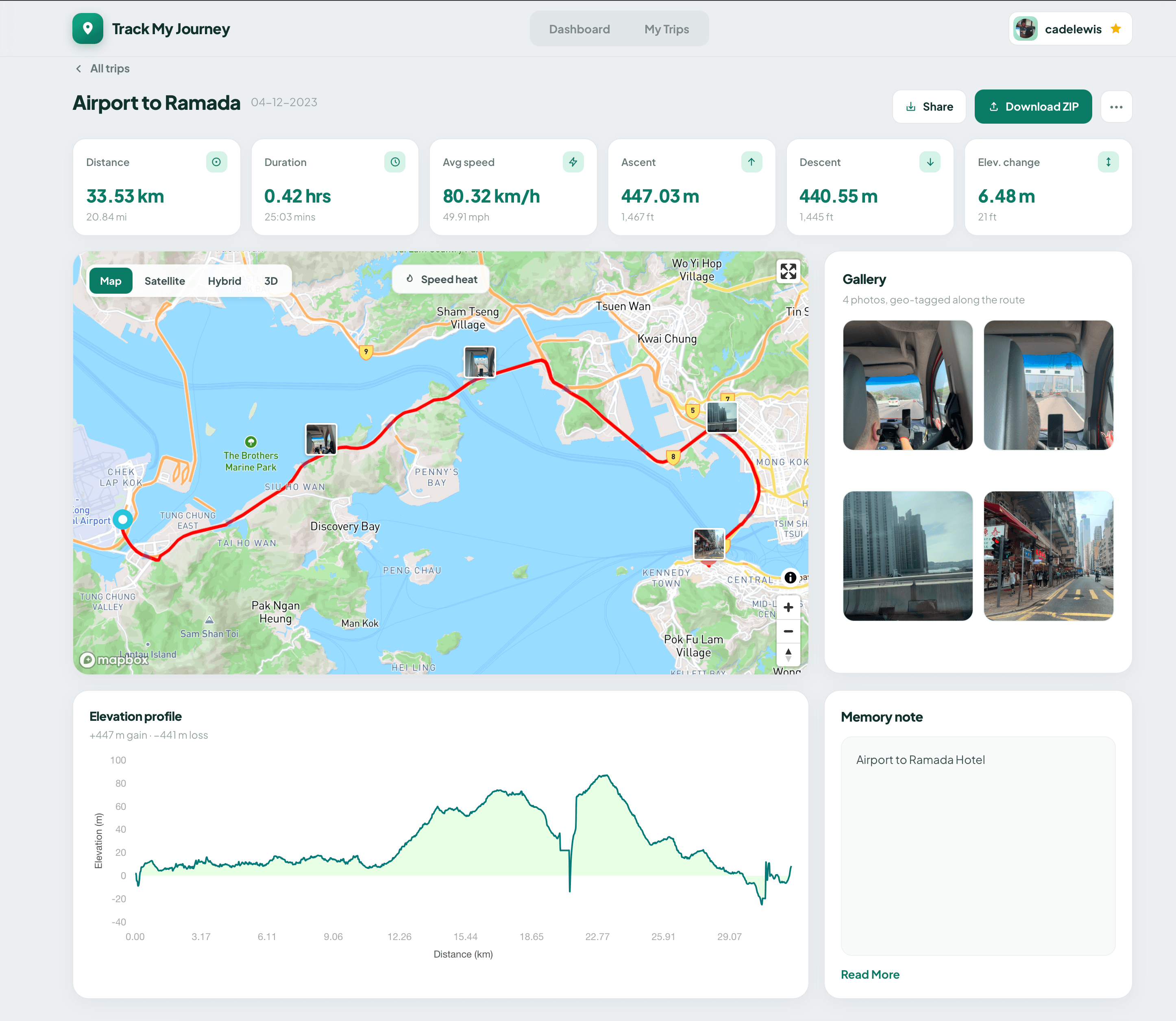Screen dimensions: 1176x1021
Task: Click the 0.42 hrs duration value
Action: point(297,196)
